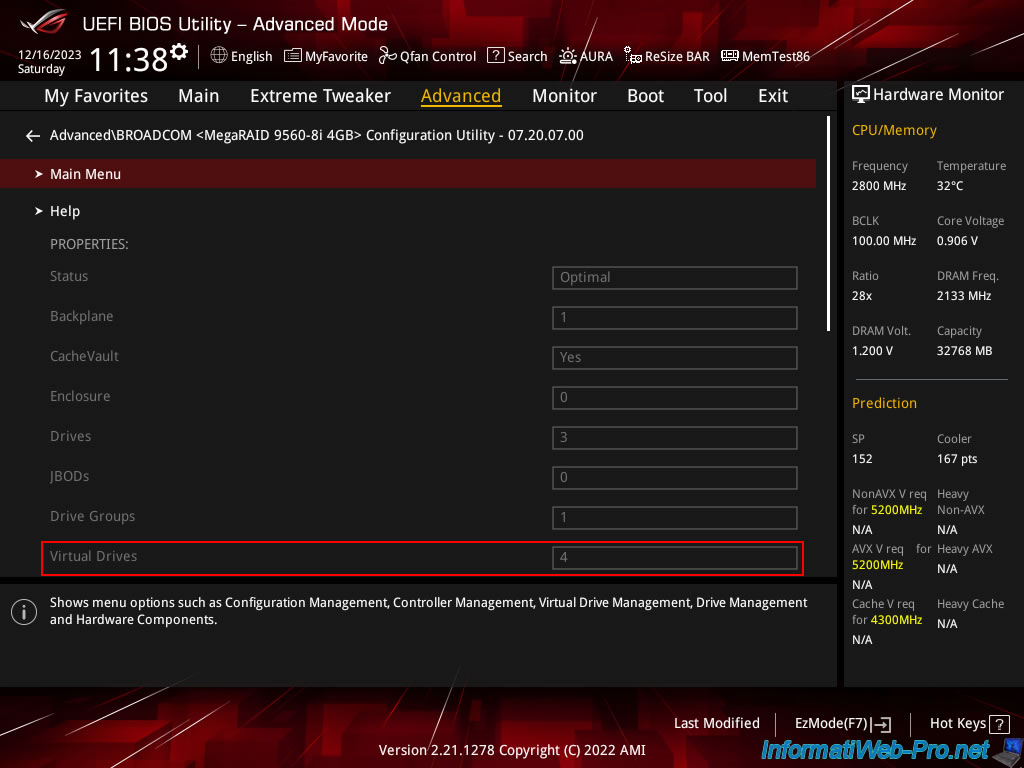The image size is (1024, 768).
Task: Switch to EzMode(F7)
Action: [x=843, y=724]
